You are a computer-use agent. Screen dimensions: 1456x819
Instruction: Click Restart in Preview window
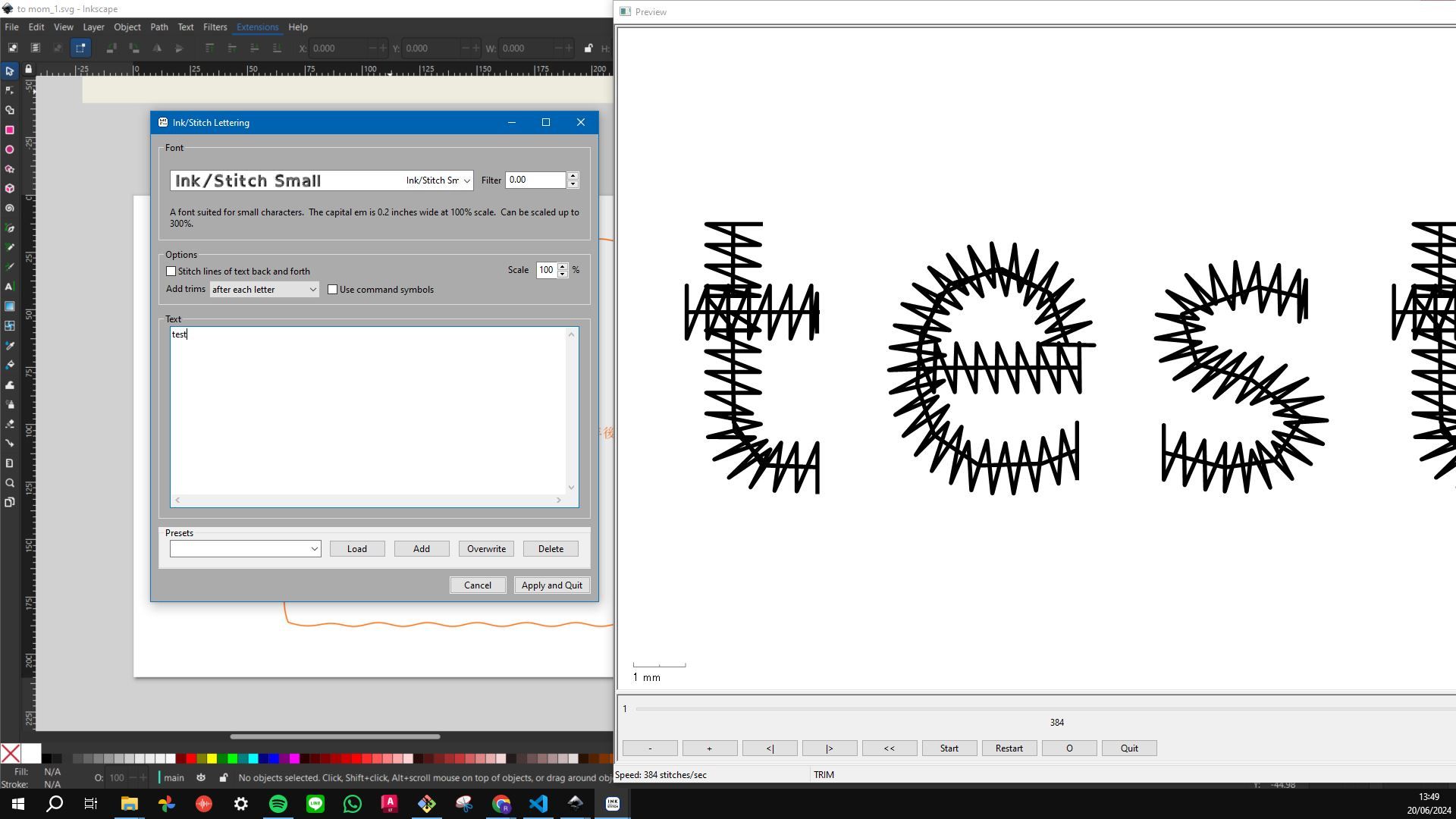1009,748
